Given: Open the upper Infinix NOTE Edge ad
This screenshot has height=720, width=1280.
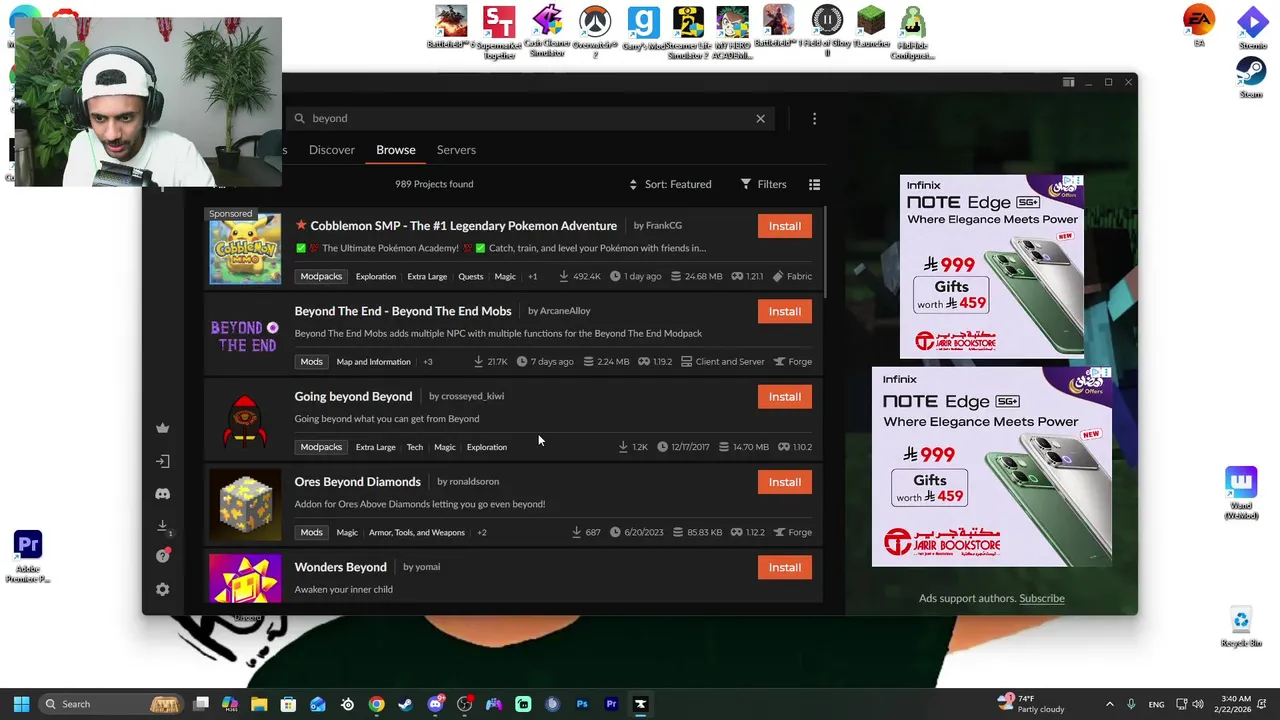Looking at the screenshot, I should click(992, 266).
